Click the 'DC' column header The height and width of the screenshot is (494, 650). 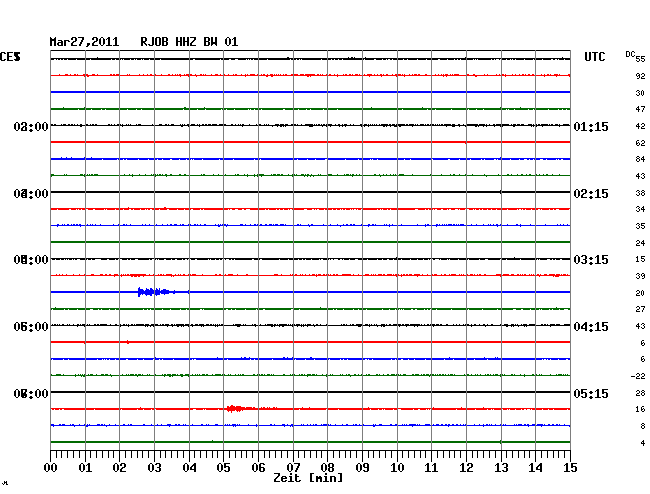pos(630,54)
